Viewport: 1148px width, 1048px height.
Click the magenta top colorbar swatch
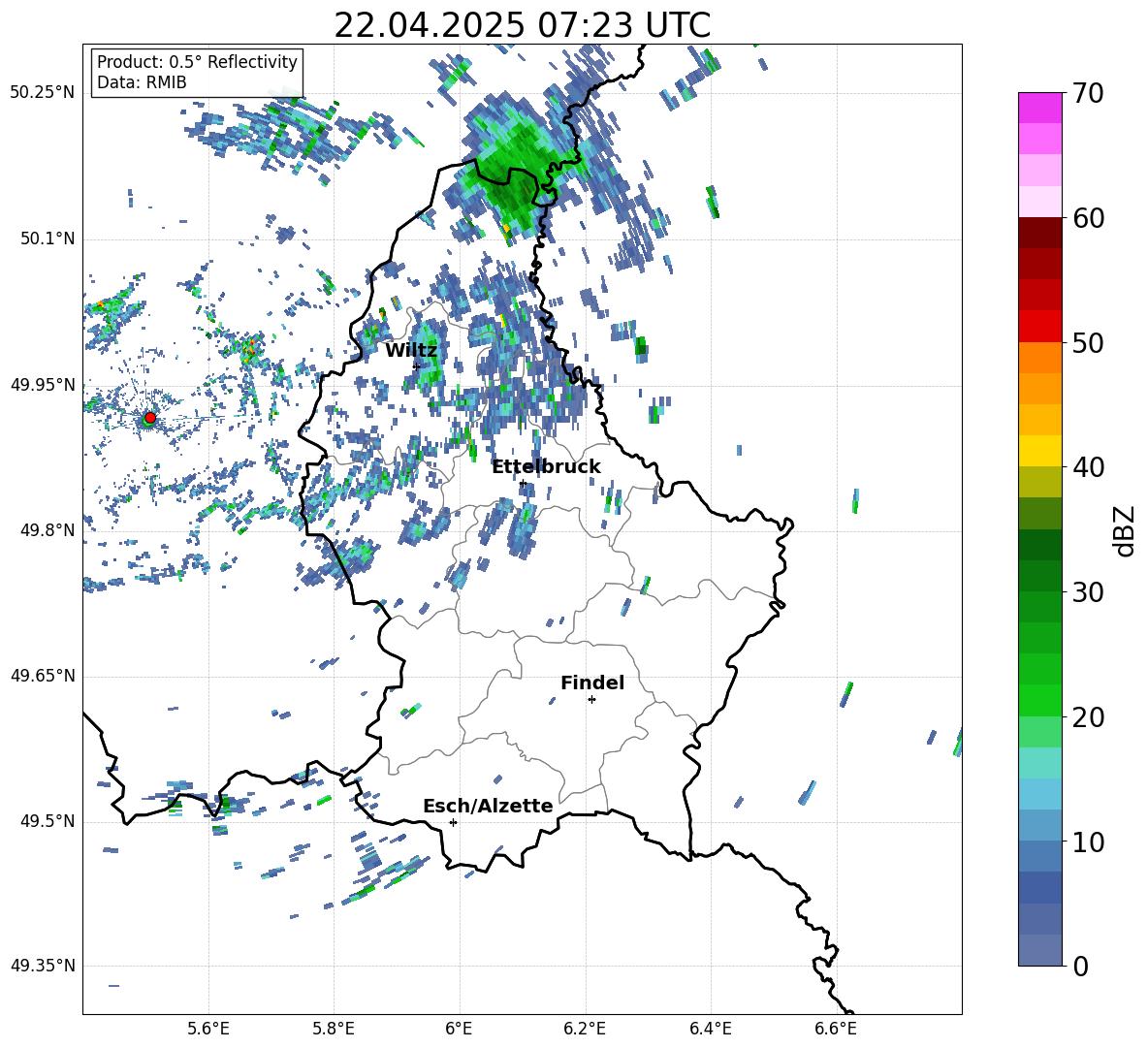pyautogui.click(x=1040, y=108)
